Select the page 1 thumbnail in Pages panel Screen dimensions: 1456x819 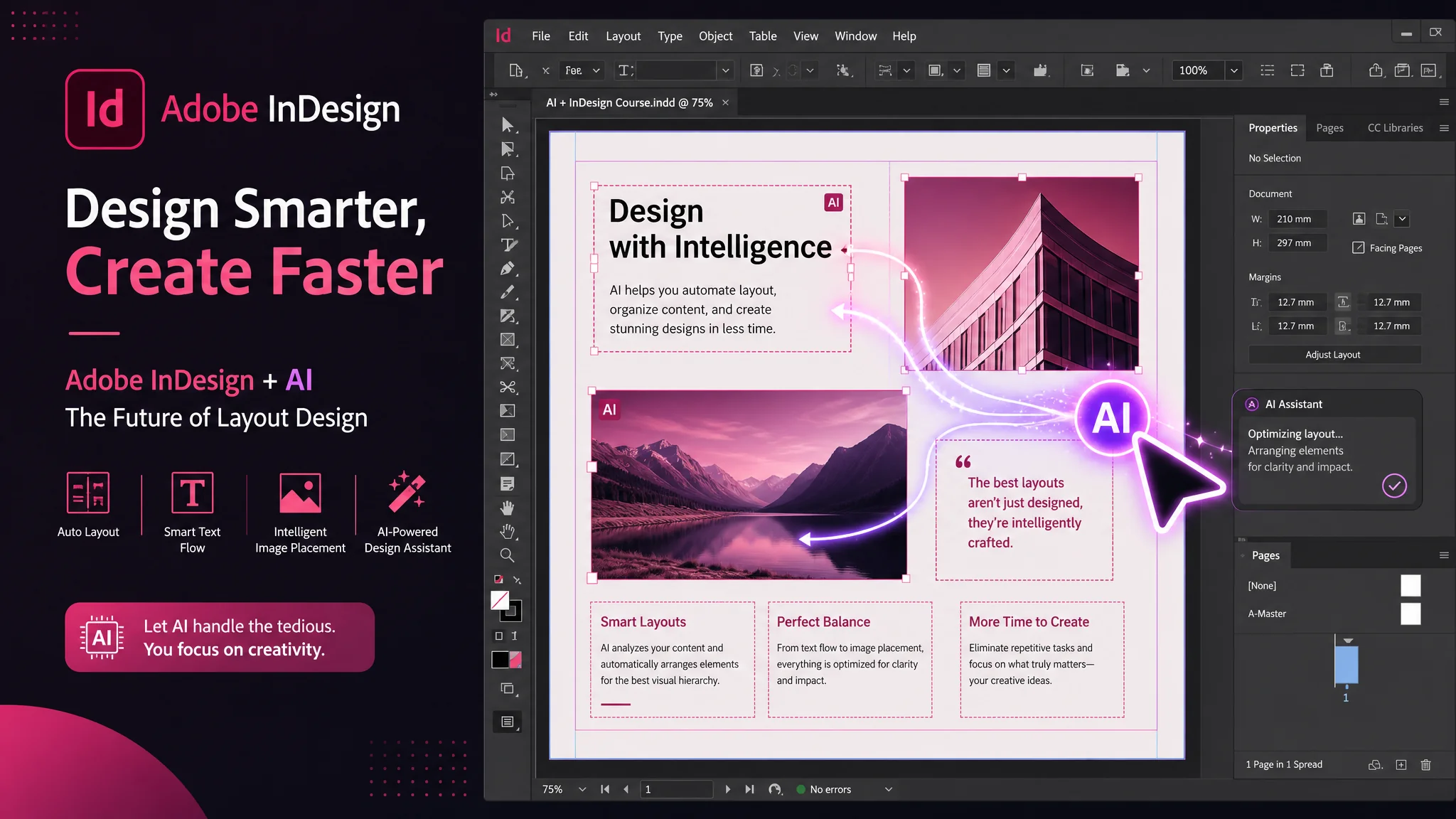pos(1347,665)
